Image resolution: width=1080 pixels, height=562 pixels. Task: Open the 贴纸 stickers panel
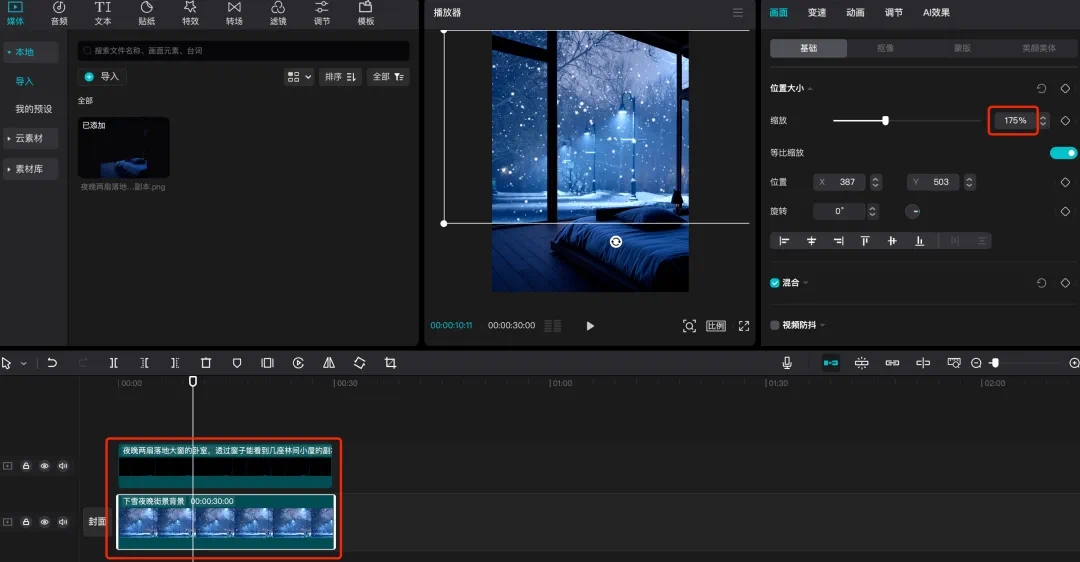click(147, 13)
